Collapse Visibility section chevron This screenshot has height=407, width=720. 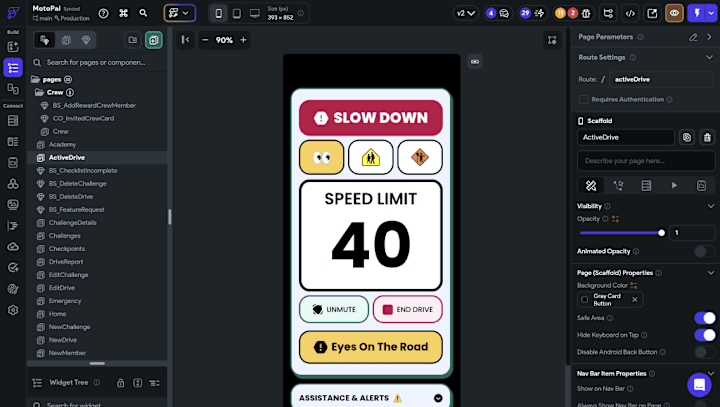(x=710, y=206)
